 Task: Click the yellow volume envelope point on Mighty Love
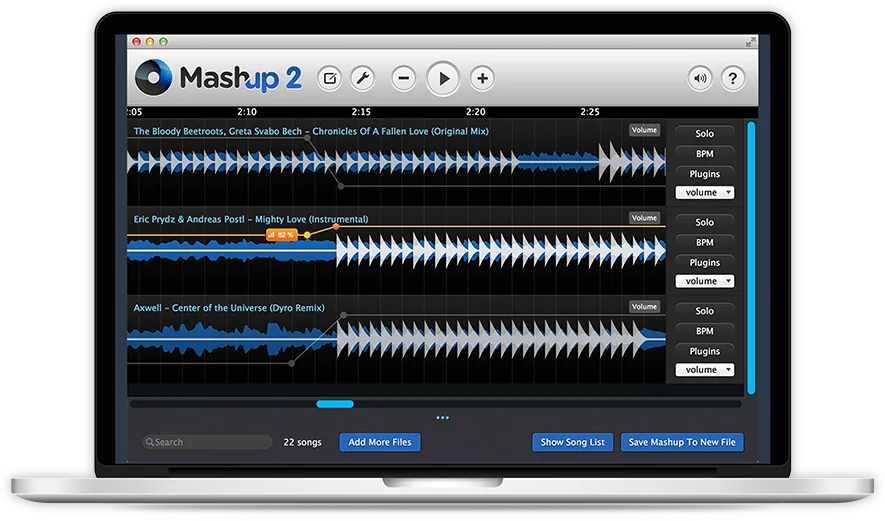pyautogui.click(x=307, y=235)
